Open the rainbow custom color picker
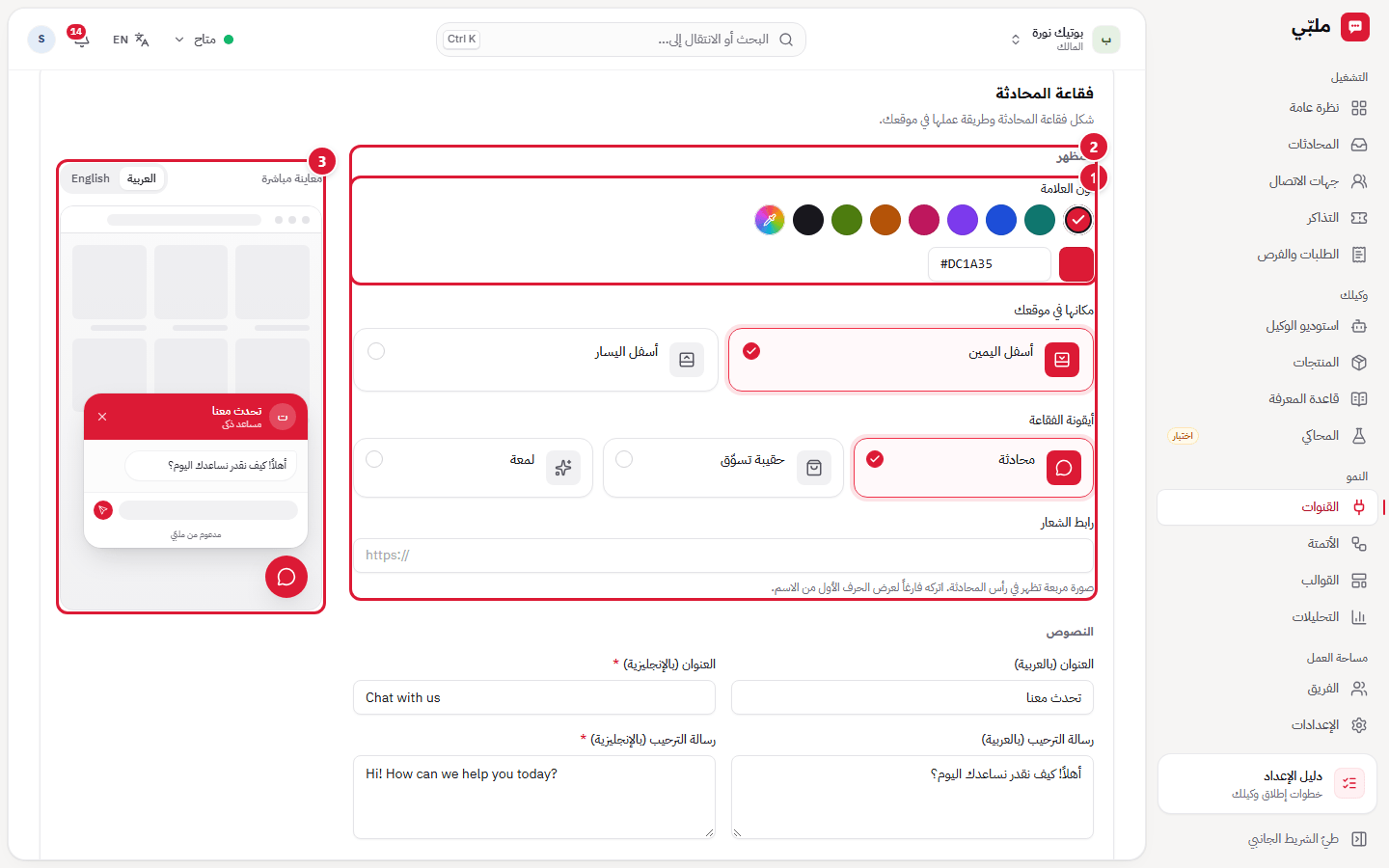This screenshot has width=1389, height=868. pyautogui.click(x=770, y=220)
